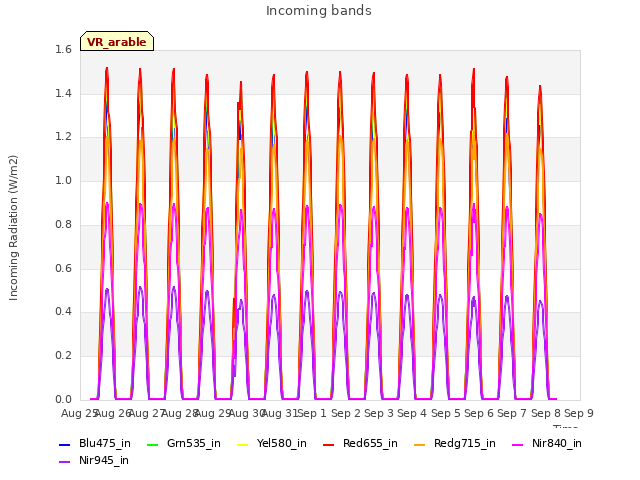Toggle the Yel580_in legend entry
Viewport: 640px width, 480px height.
click(x=272, y=443)
